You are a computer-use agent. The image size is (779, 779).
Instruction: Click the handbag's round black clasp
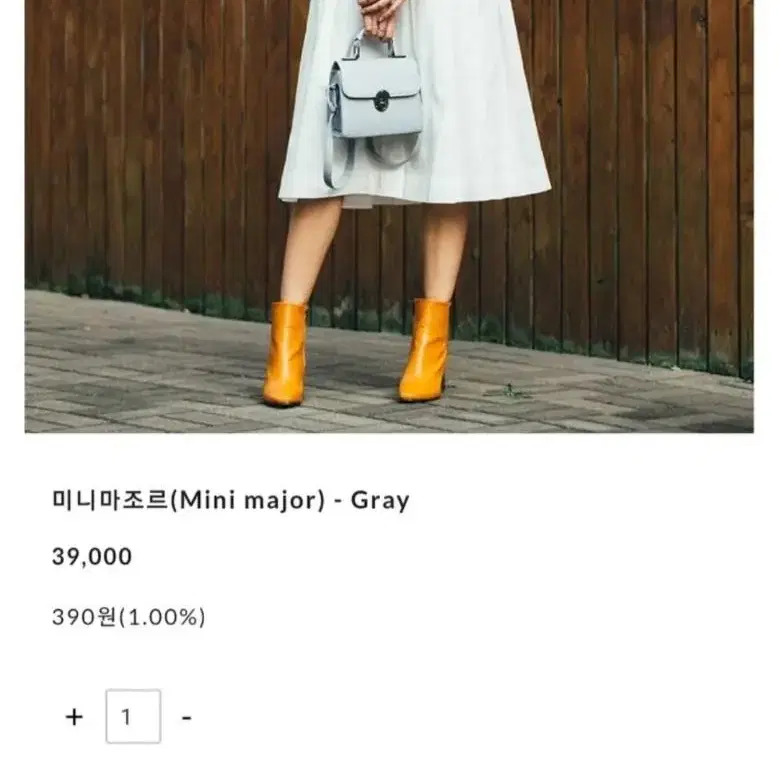tap(382, 101)
